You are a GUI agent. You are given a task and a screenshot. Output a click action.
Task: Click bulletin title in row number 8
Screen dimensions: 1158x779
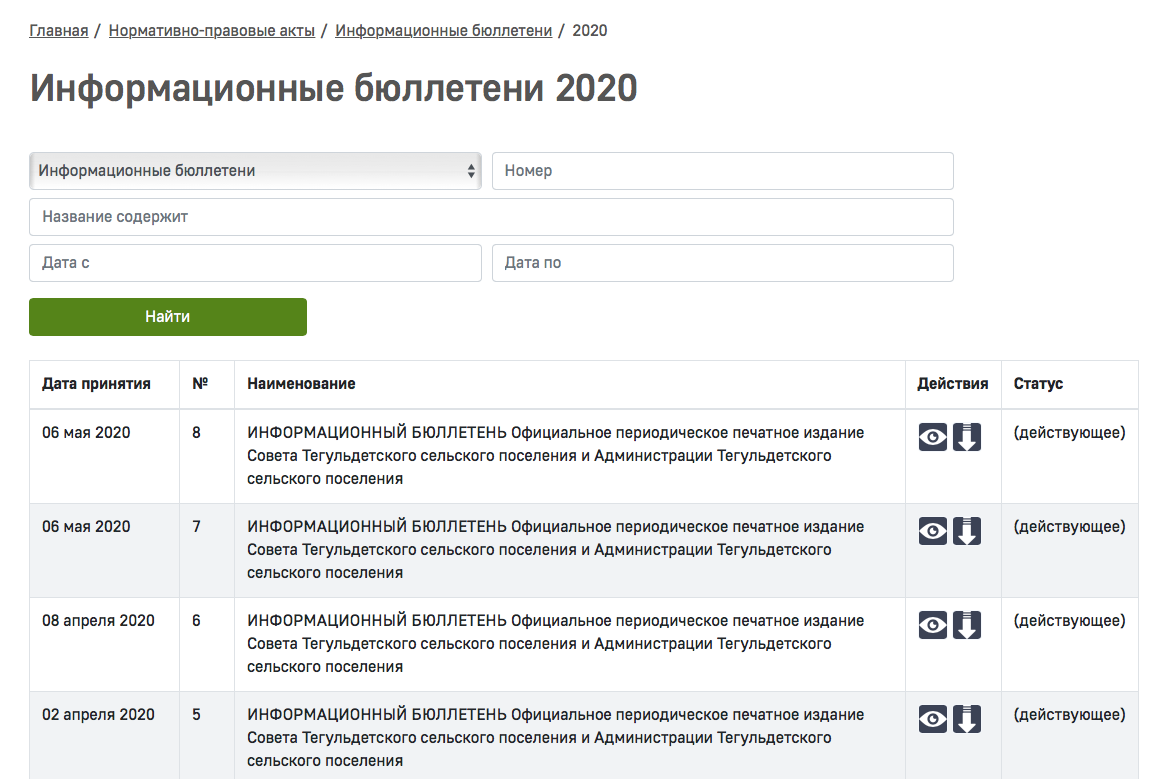pyautogui.click(x=555, y=456)
